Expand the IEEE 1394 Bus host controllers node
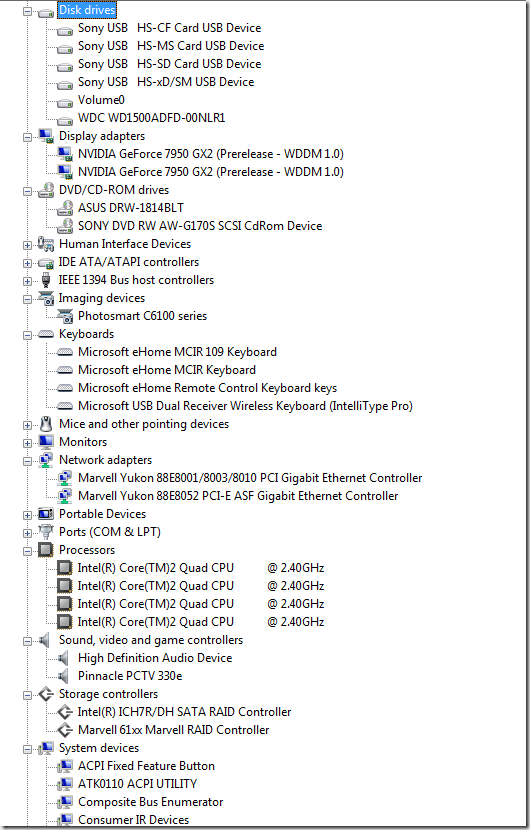Viewport: 530px width, 830px height. [x=28, y=282]
